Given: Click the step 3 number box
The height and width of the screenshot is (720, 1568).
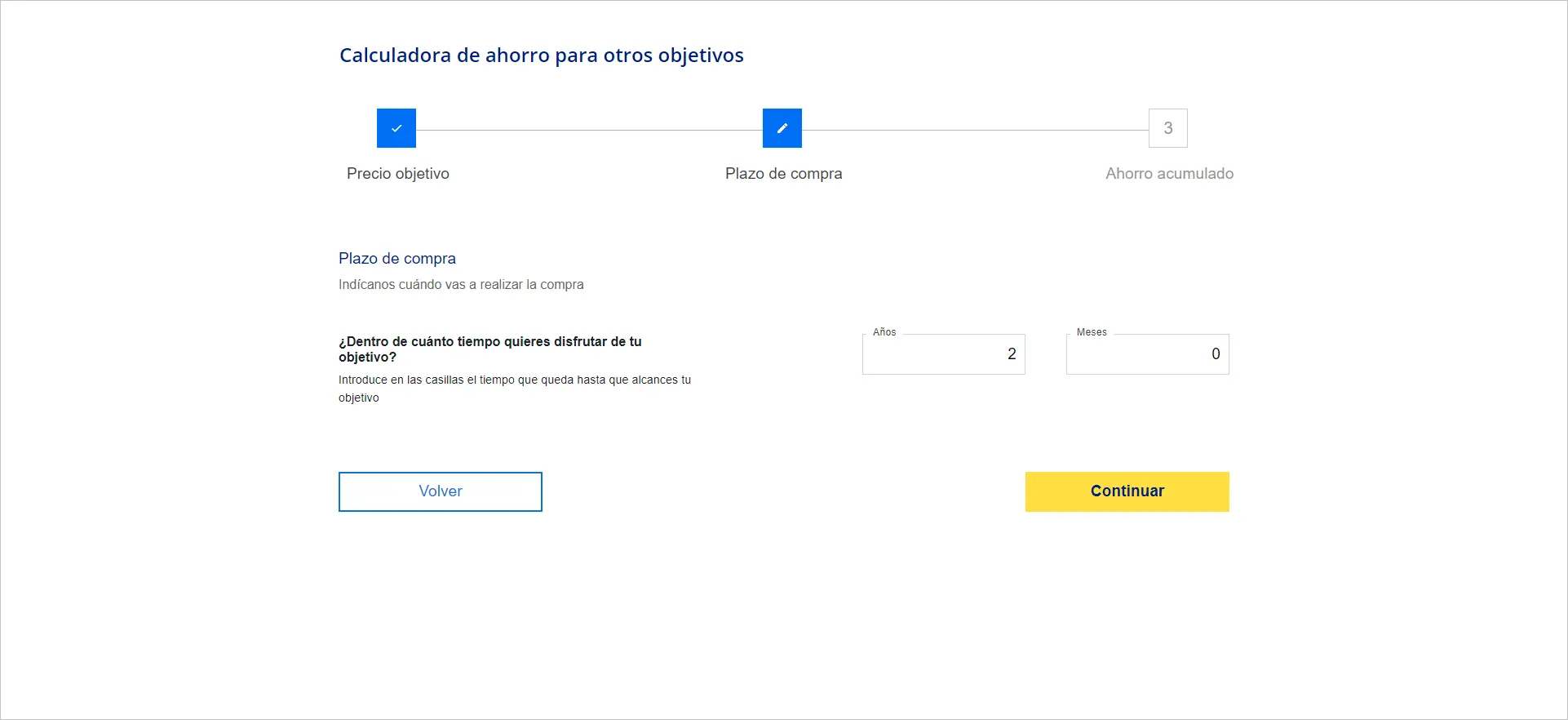Looking at the screenshot, I should point(1167,128).
